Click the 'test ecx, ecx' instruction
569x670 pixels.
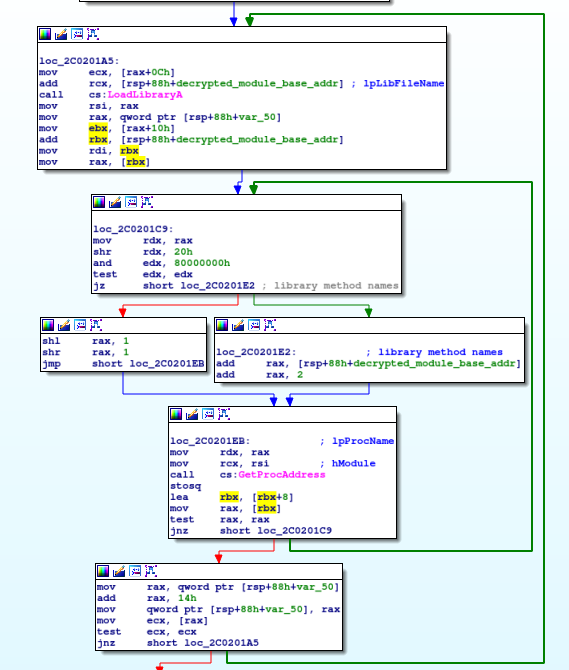coord(147,632)
